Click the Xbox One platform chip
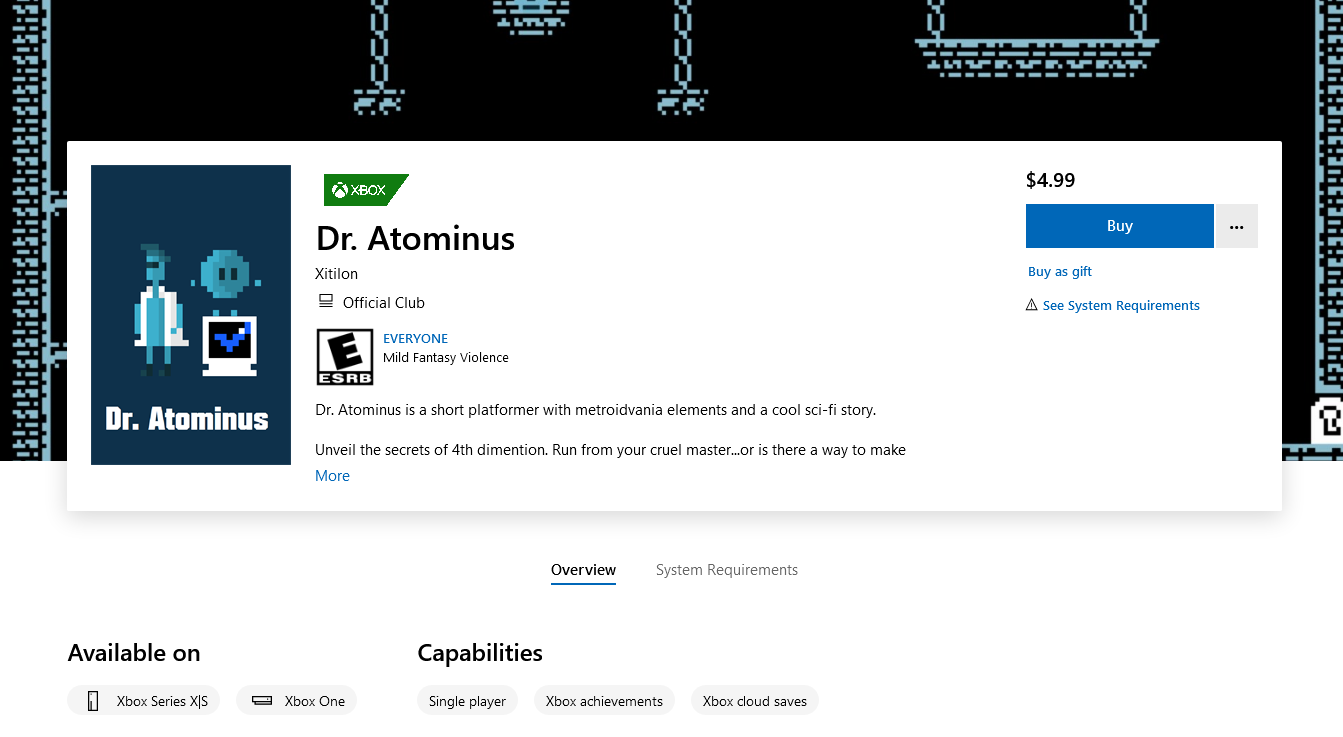This screenshot has height=737, width=1343. point(296,701)
